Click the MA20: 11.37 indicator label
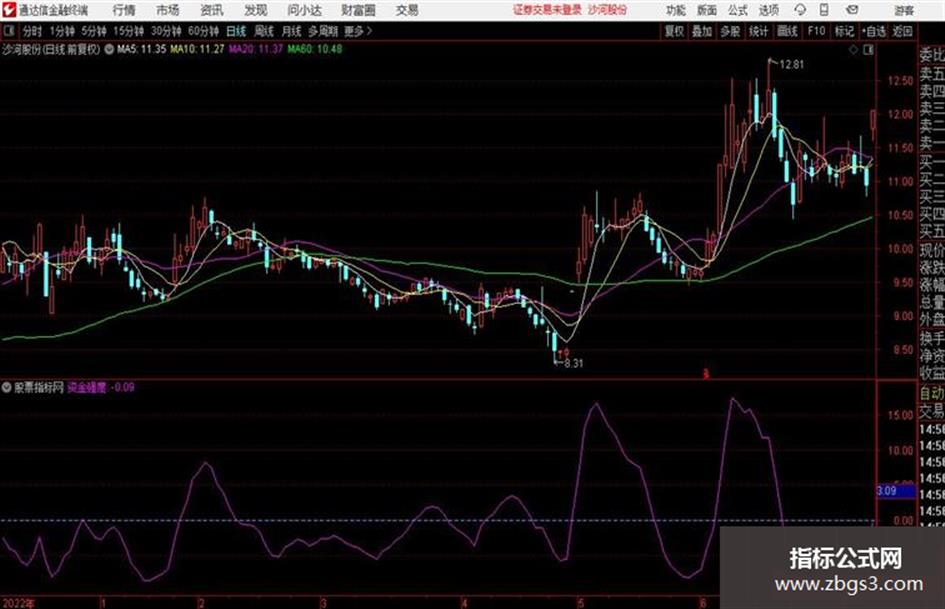Viewport: 945px width, 609px height. [256, 49]
